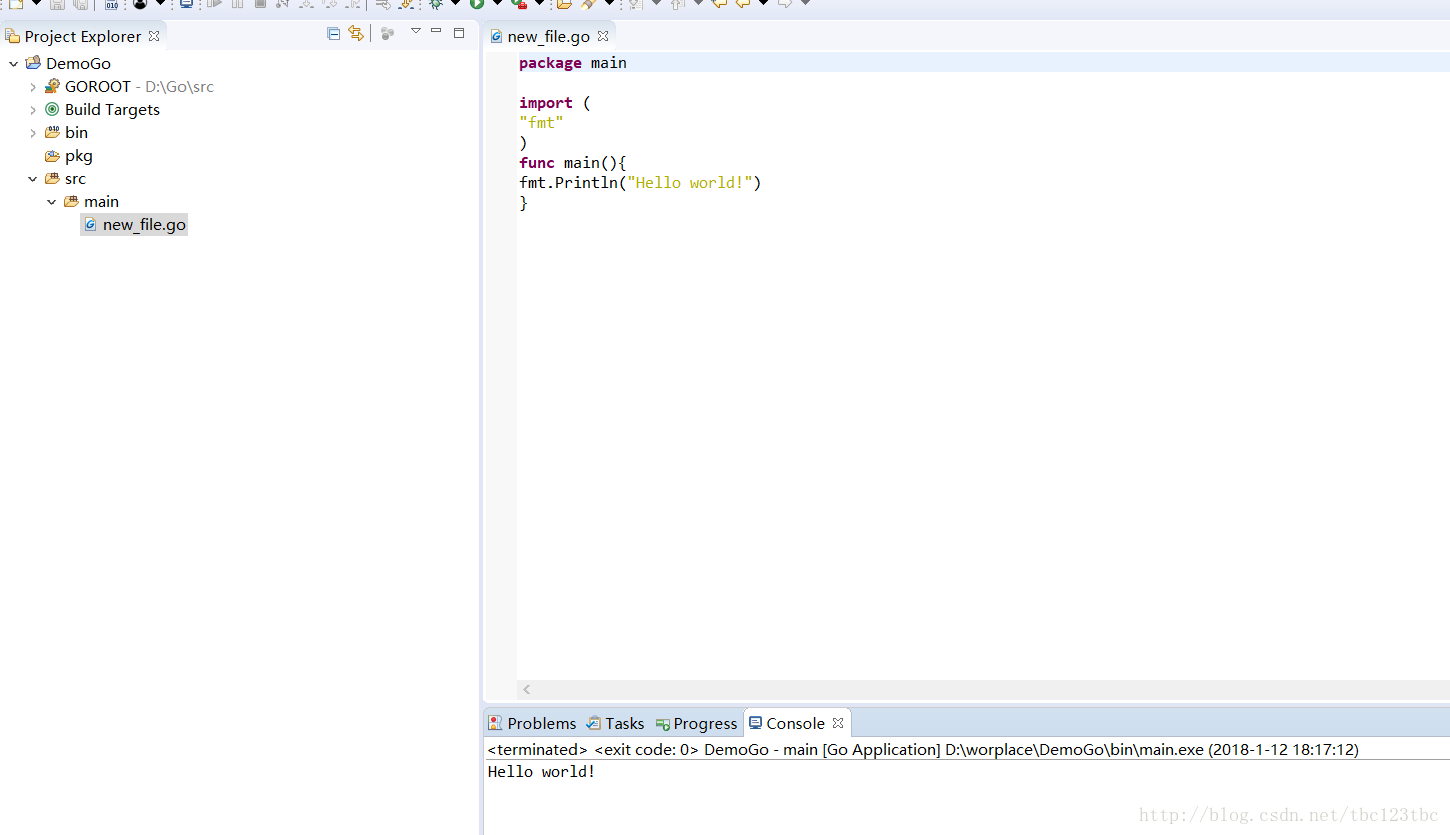Activate the new_file.go editor tab
The image size is (1450, 835).
(548, 36)
